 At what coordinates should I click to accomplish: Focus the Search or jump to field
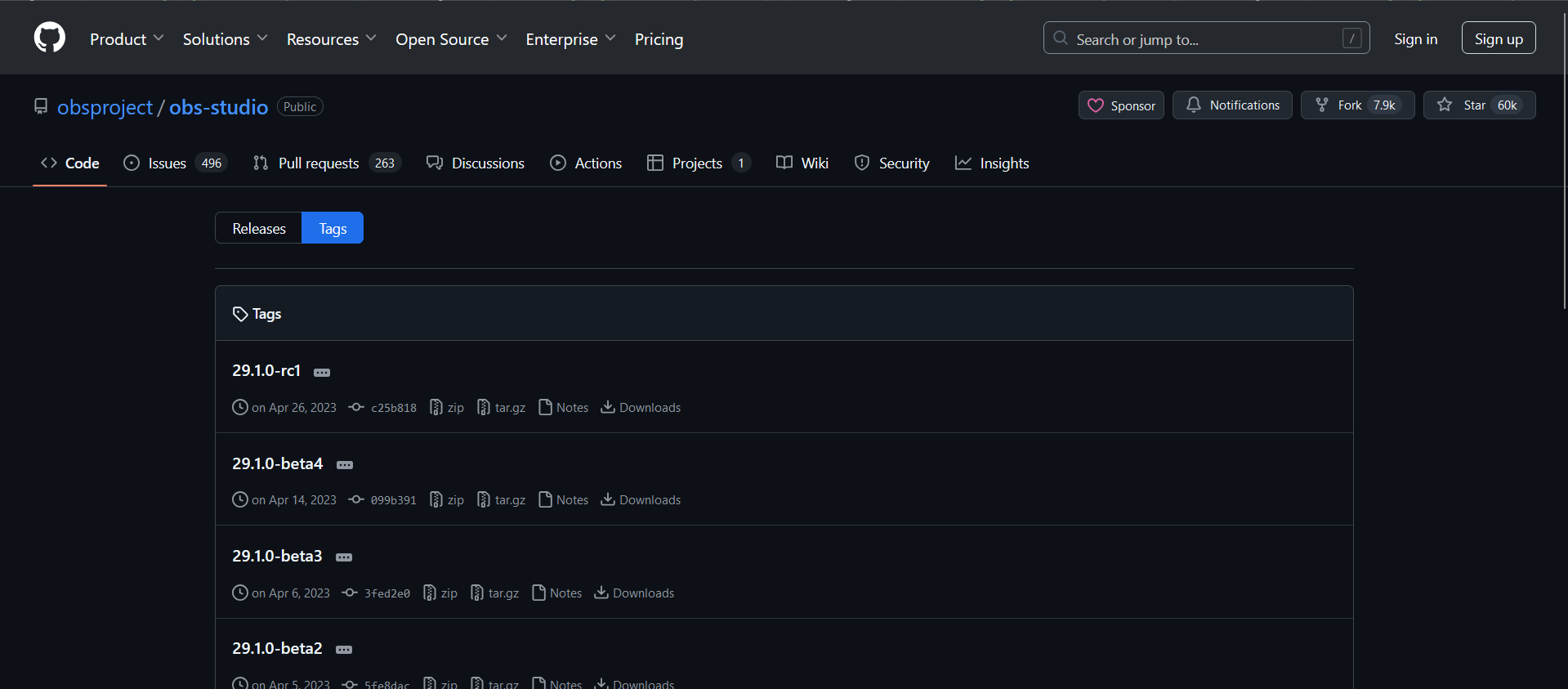[1206, 38]
